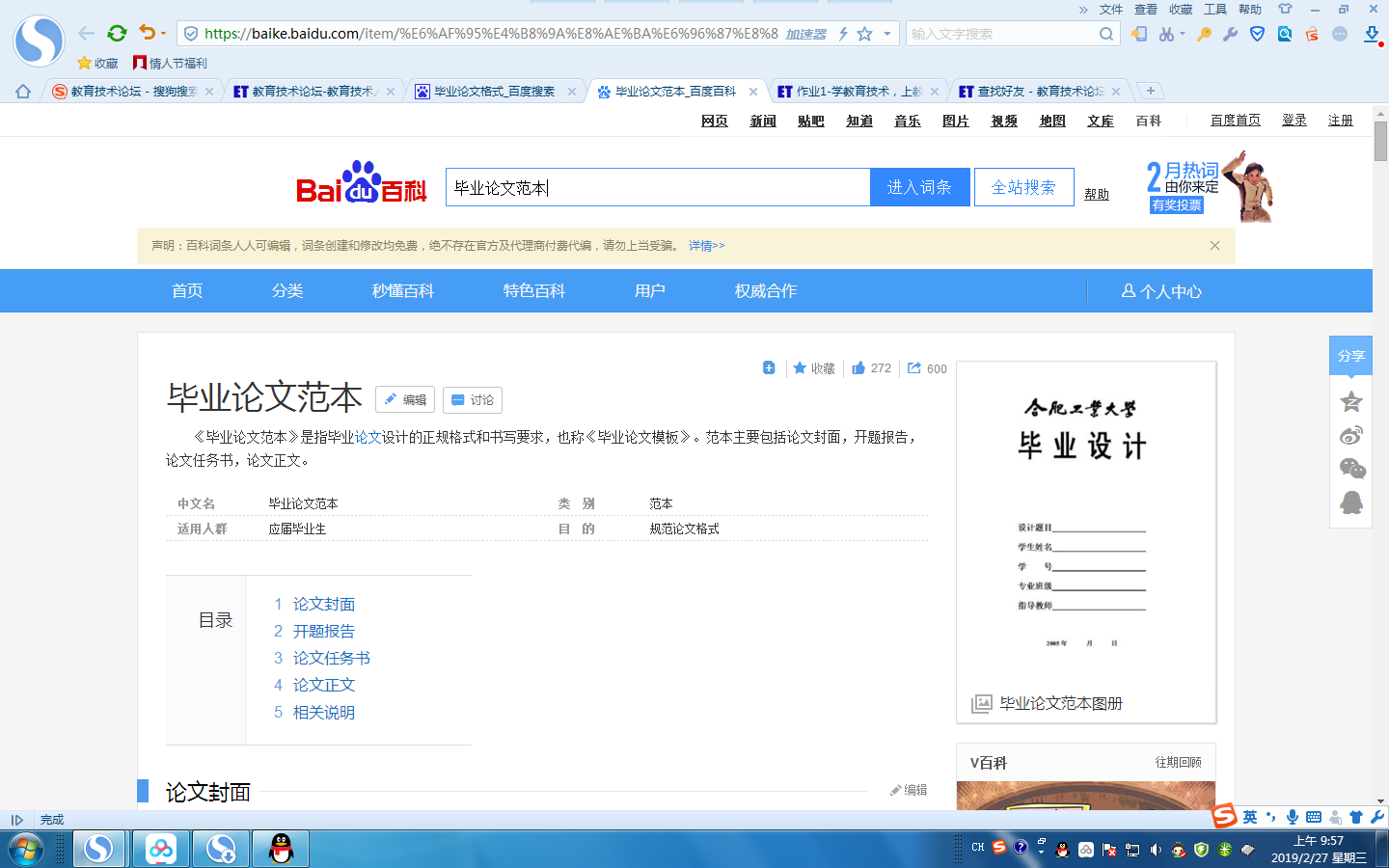
Task: Open the 工具 menu
Action: click(x=1215, y=9)
